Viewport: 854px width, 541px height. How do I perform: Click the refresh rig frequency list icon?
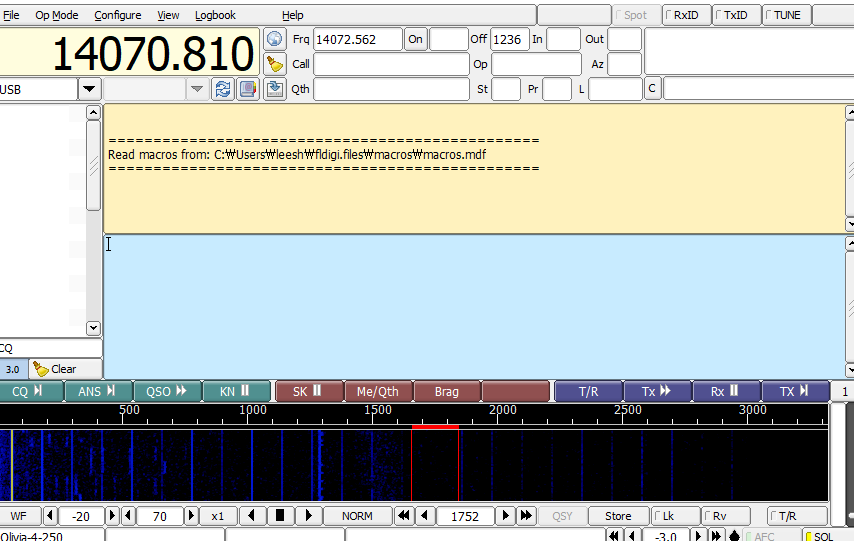(x=223, y=89)
